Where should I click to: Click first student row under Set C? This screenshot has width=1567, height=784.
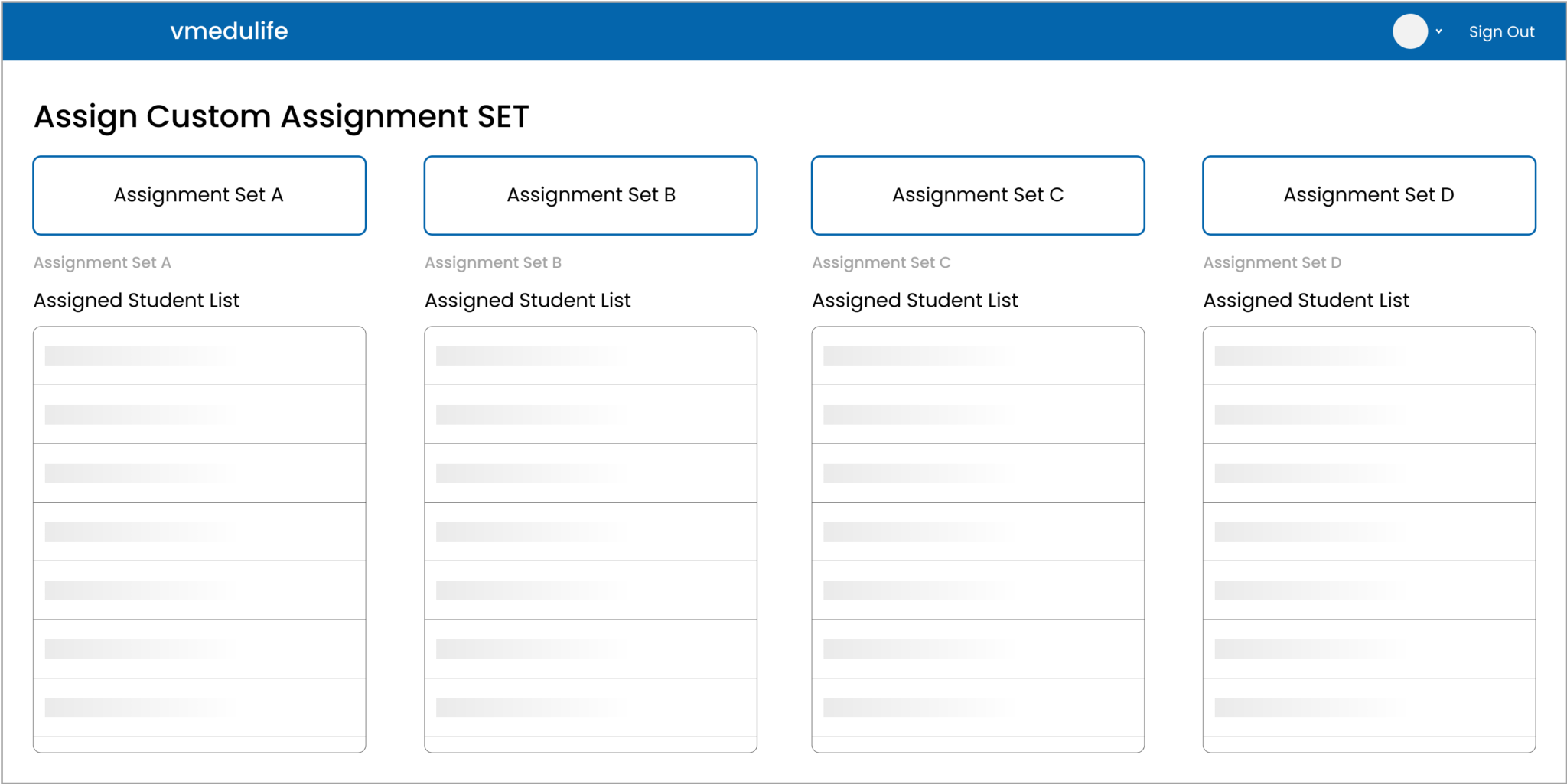pyautogui.click(x=978, y=356)
